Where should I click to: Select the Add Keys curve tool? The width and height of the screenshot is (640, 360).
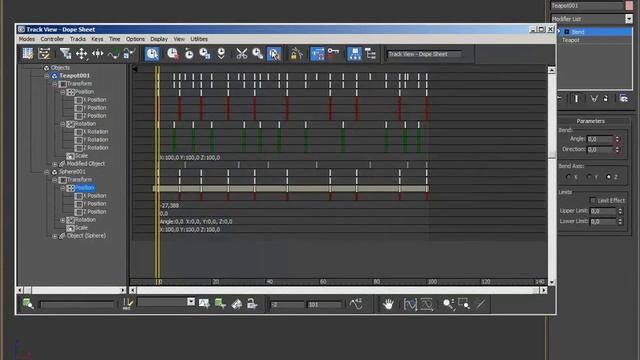click(x=113, y=53)
